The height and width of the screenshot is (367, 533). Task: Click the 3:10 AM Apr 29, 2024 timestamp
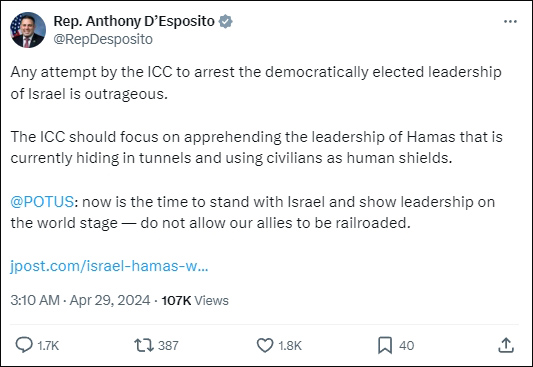pyautogui.click(x=80, y=300)
